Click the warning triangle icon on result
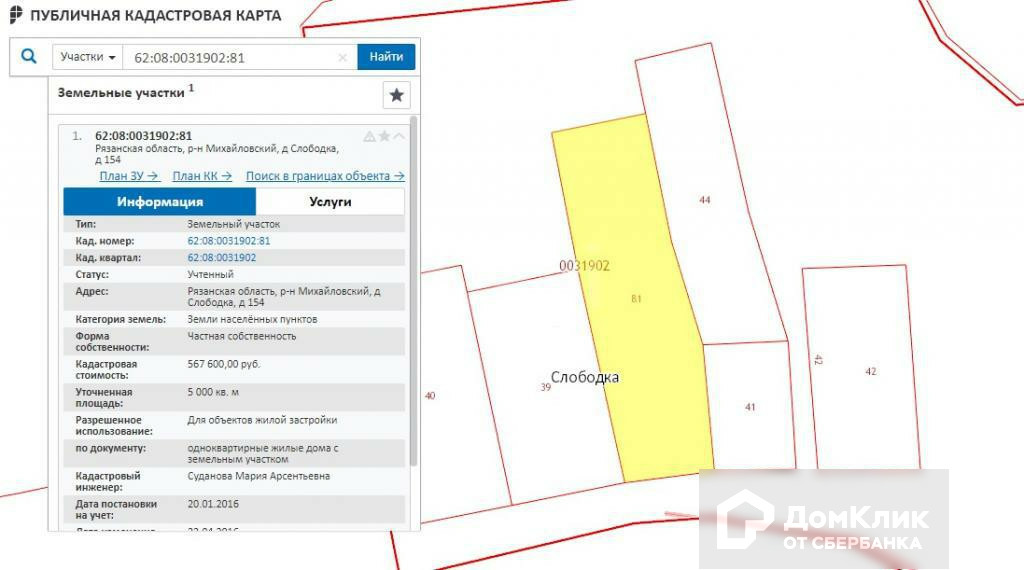This screenshot has height=570, width=1024. point(369,136)
